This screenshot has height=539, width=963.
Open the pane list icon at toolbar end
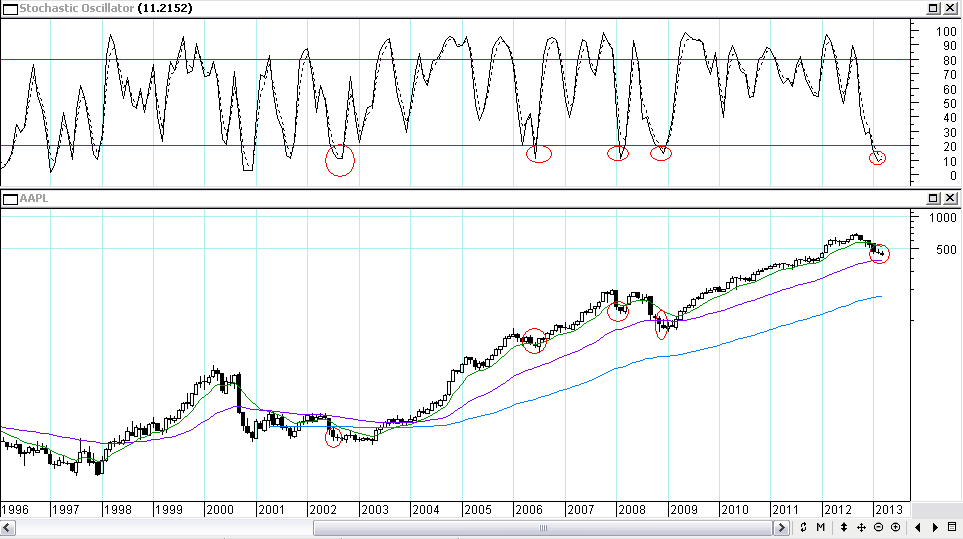[x=952, y=527]
